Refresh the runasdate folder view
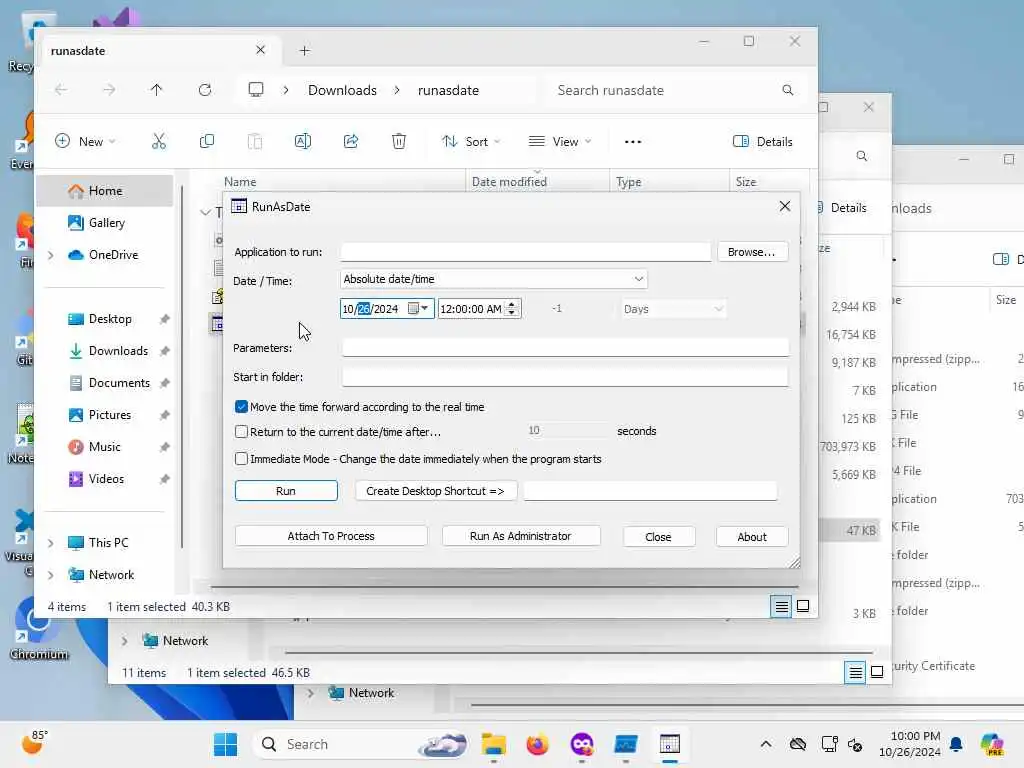Screen dimensions: 1024x768 pyautogui.click(x=205, y=90)
